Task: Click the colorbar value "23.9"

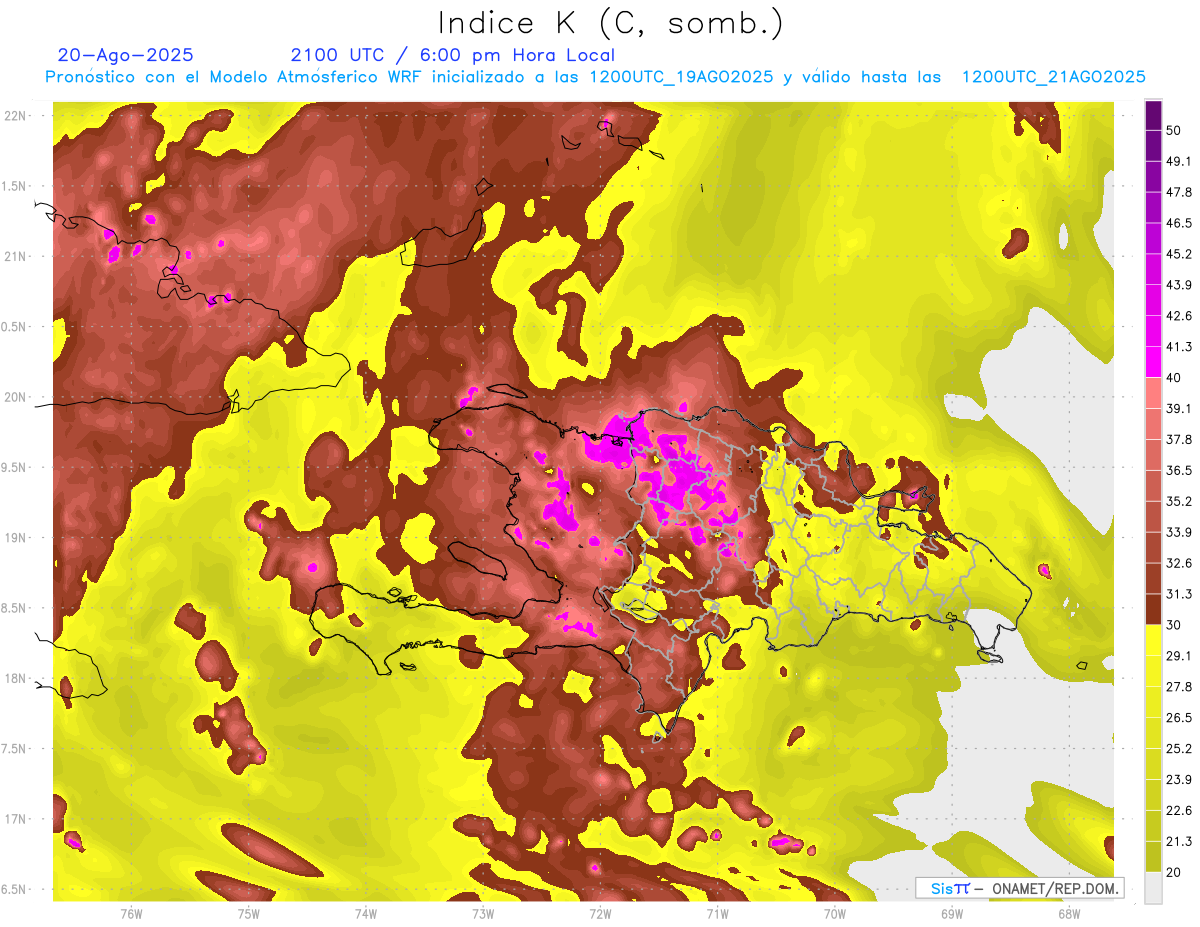Action: pyautogui.click(x=1178, y=779)
